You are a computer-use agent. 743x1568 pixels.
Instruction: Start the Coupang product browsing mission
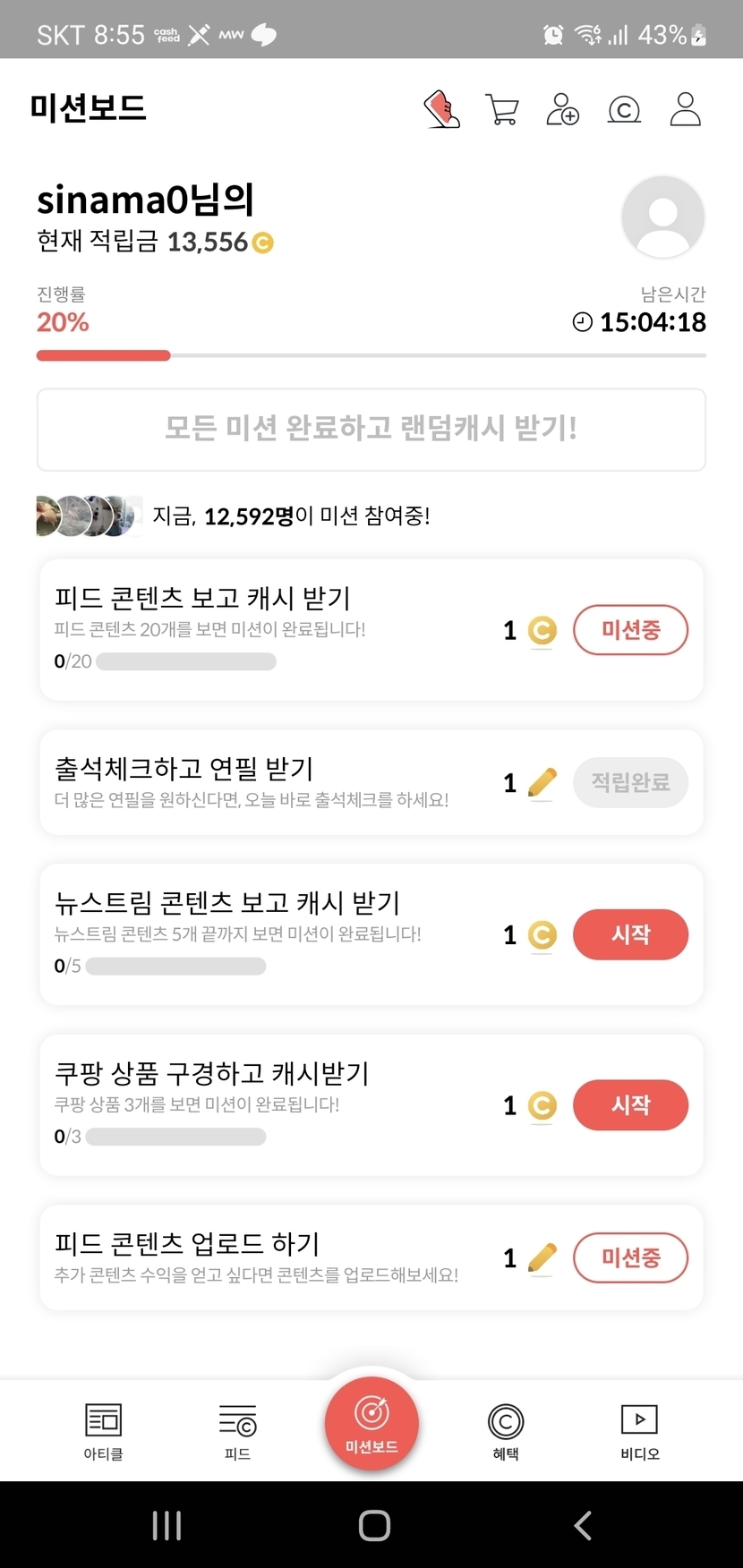coord(630,1105)
